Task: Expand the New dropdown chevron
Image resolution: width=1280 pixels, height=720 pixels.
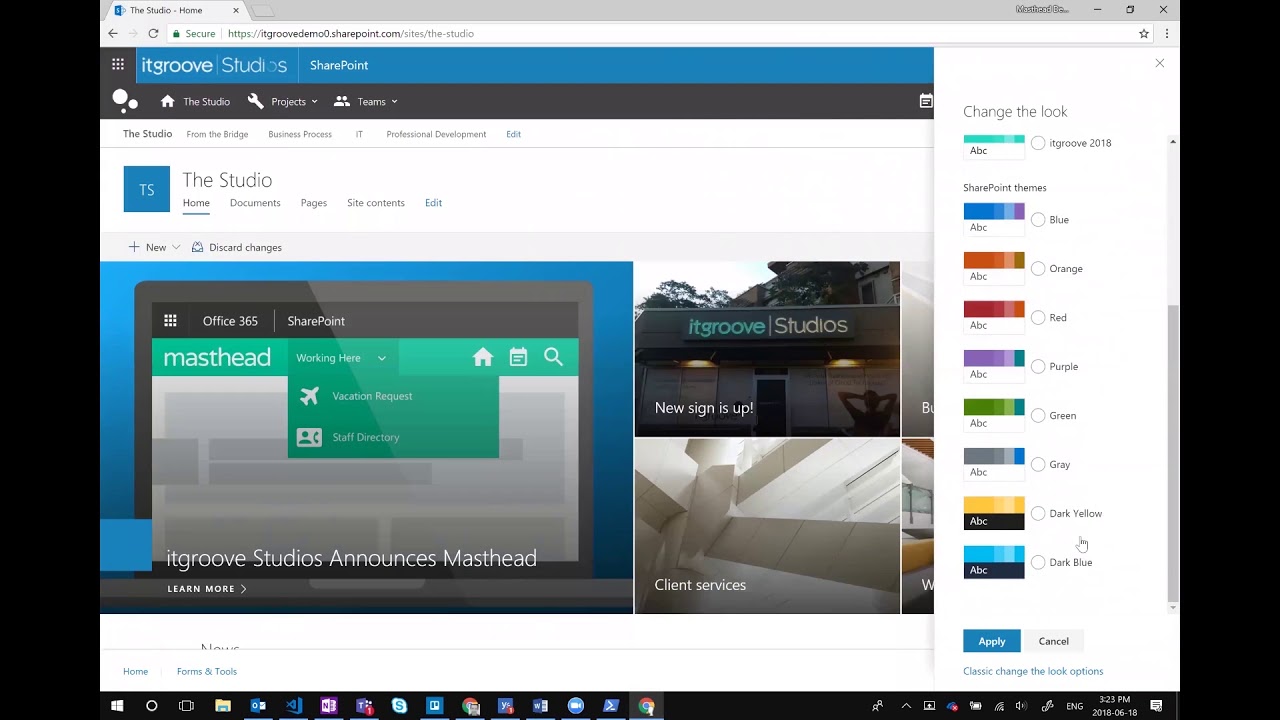Action: (176, 247)
